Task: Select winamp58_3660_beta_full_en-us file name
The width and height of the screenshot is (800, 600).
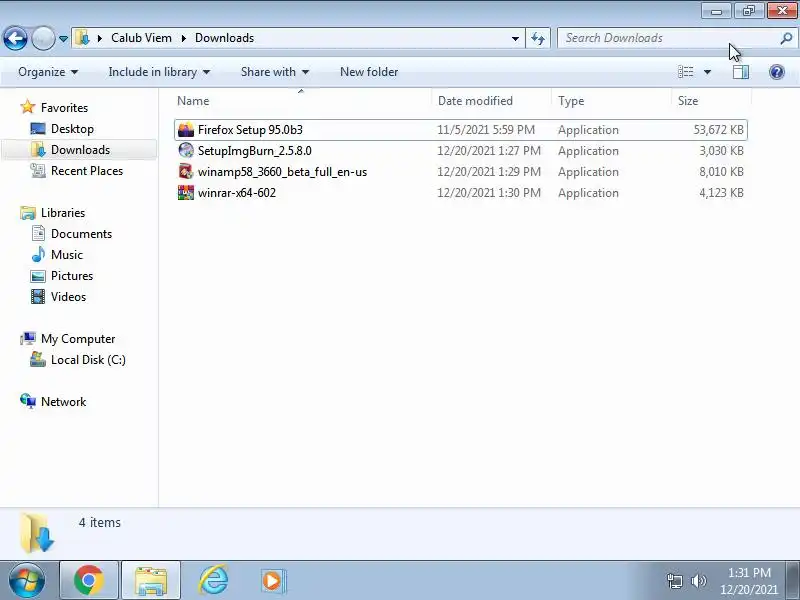Action: [282, 172]
